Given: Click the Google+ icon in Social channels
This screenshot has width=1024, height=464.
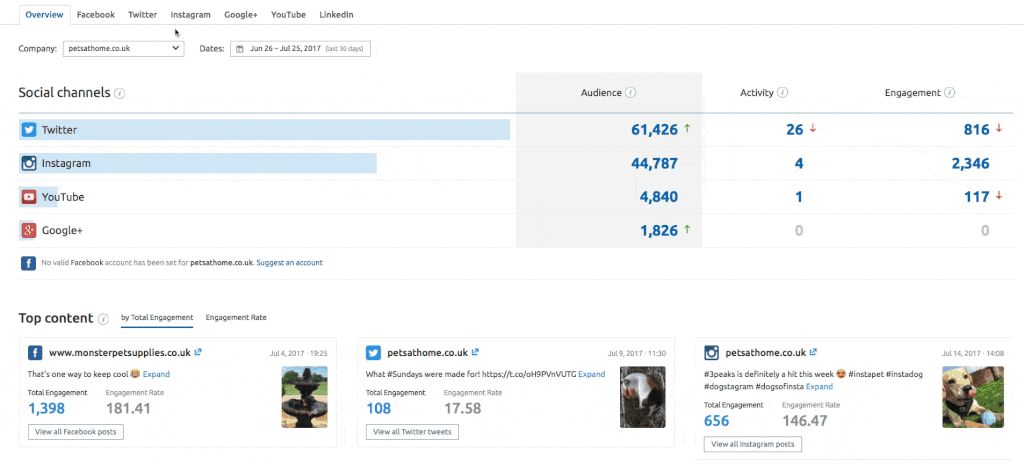Looking at the screenshot, I should tap(29, 231).
